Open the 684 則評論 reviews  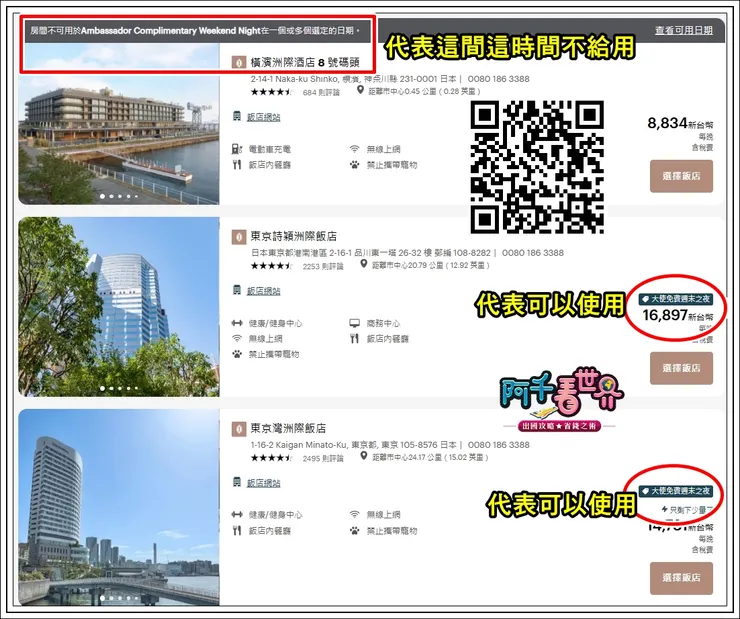tap(321, 92)
